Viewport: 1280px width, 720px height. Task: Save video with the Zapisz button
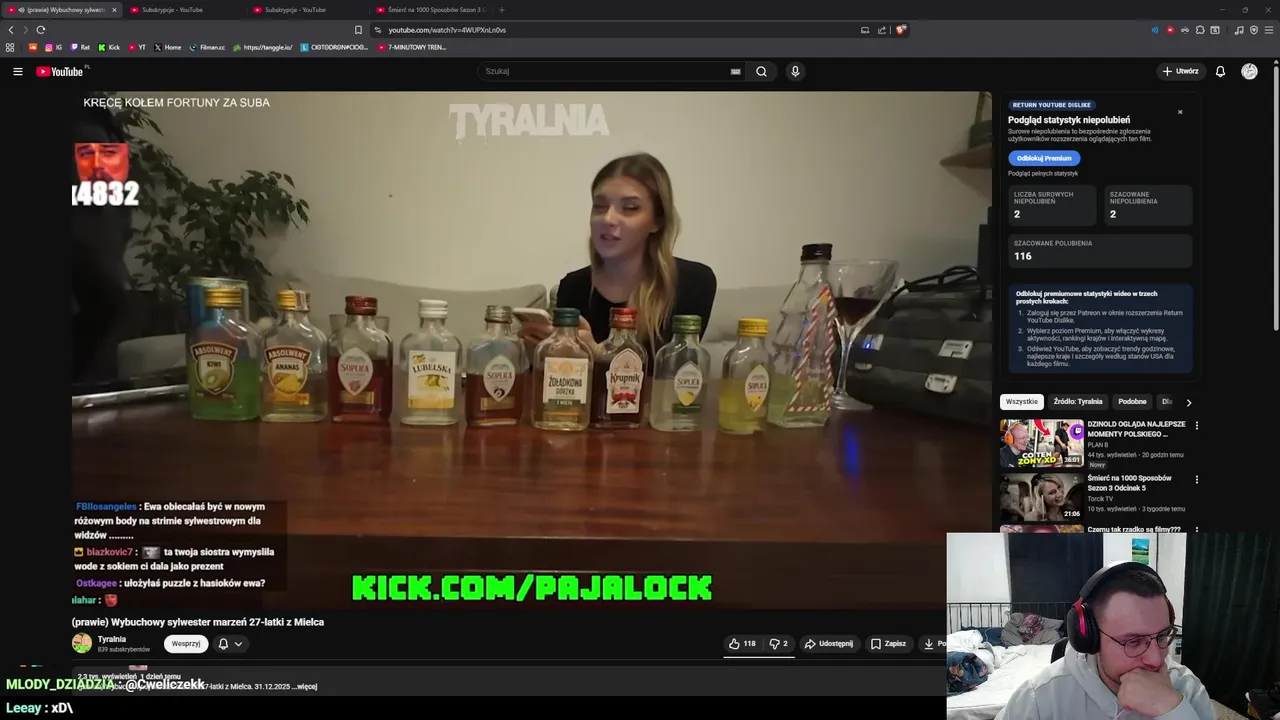click(888, 644)
